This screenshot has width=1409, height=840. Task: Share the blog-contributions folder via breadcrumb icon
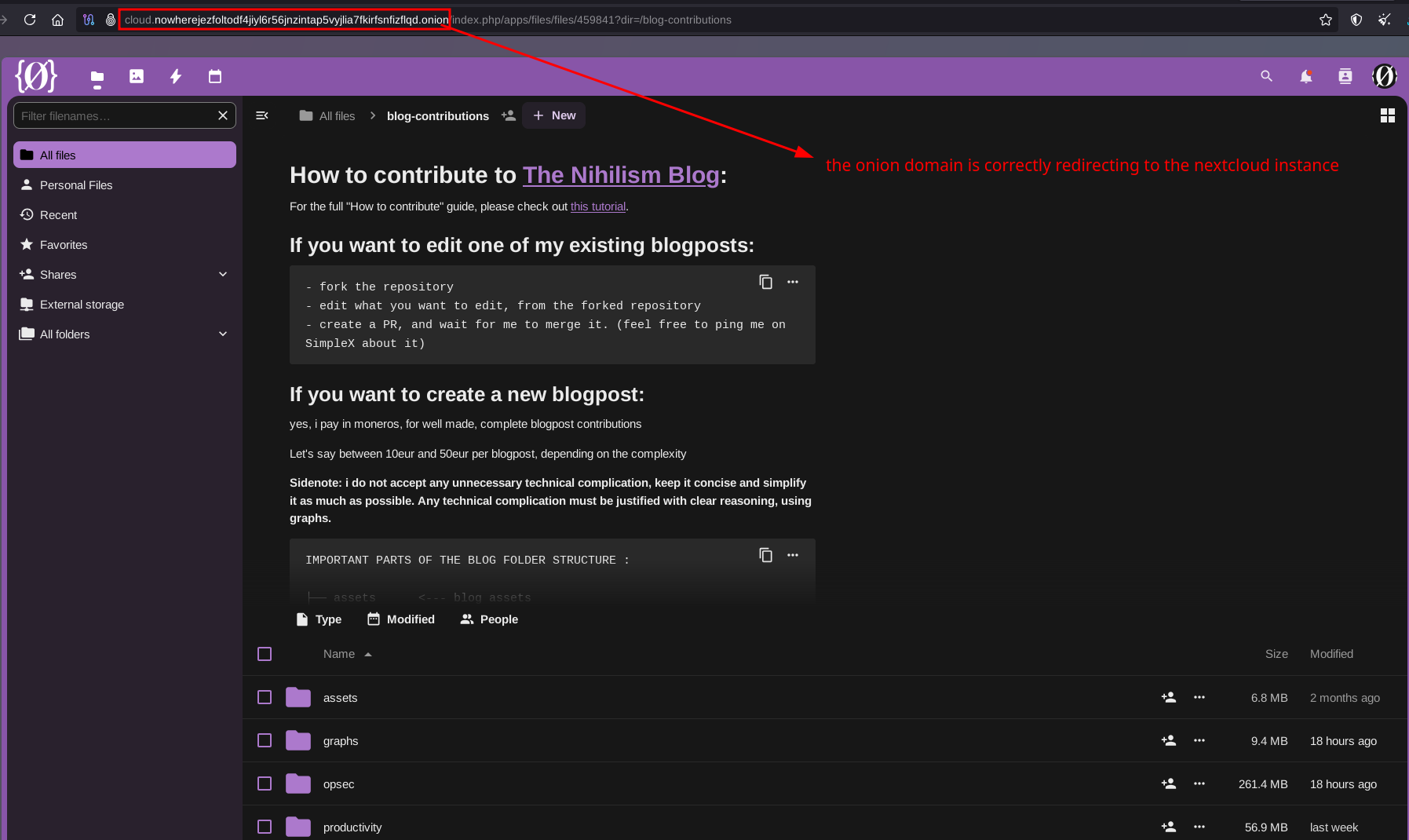(509, 115)
